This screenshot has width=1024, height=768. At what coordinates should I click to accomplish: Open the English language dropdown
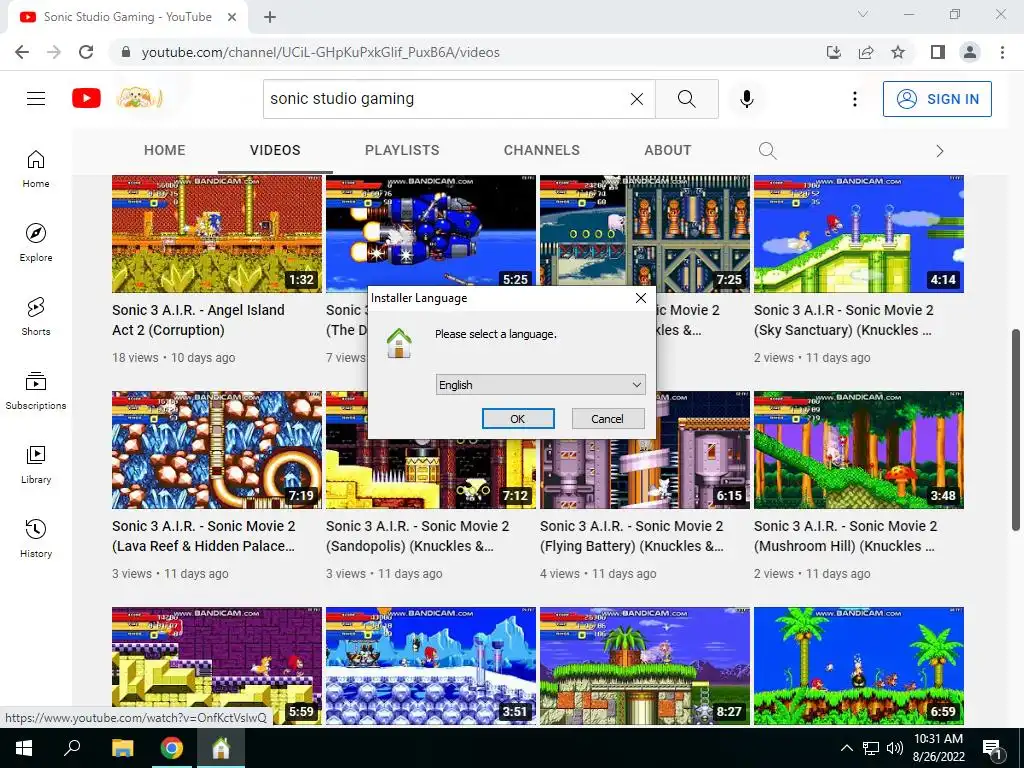540,385
